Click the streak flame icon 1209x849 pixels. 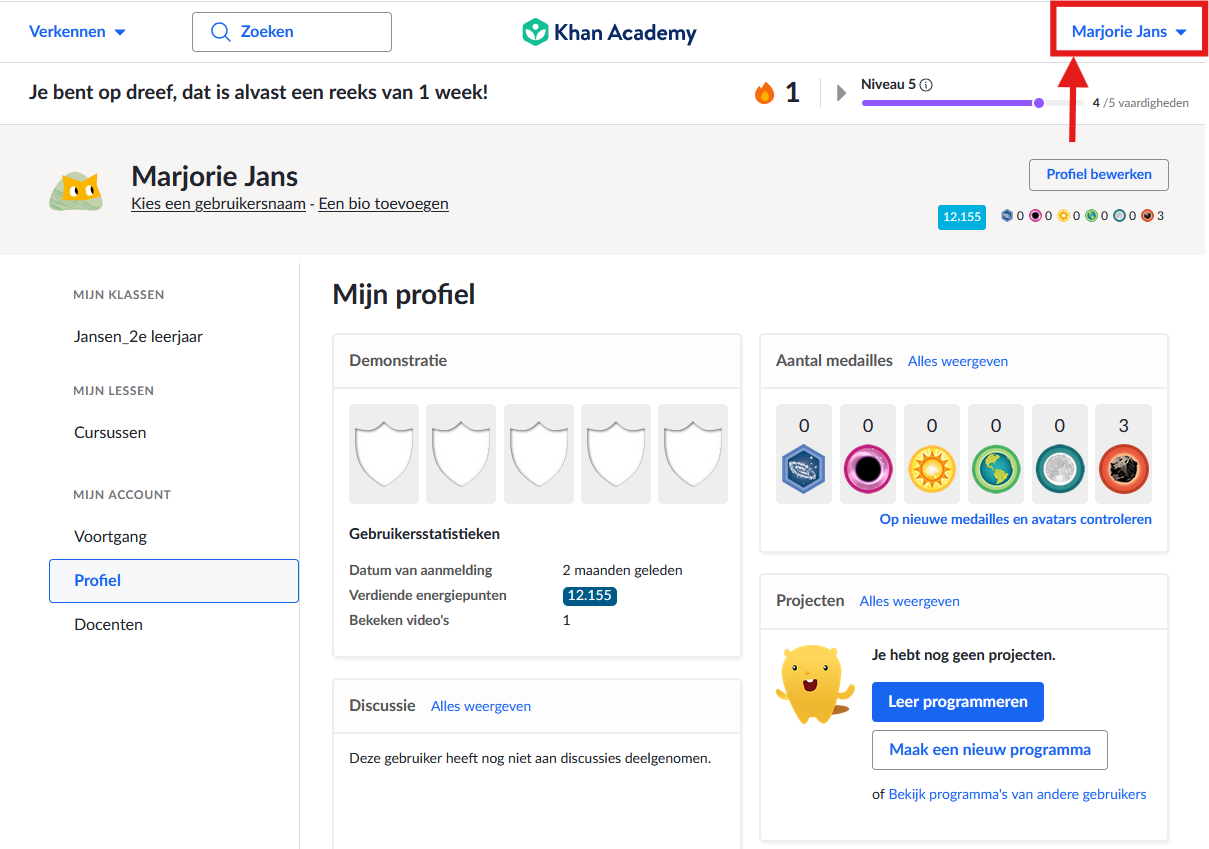pos(765,93)
